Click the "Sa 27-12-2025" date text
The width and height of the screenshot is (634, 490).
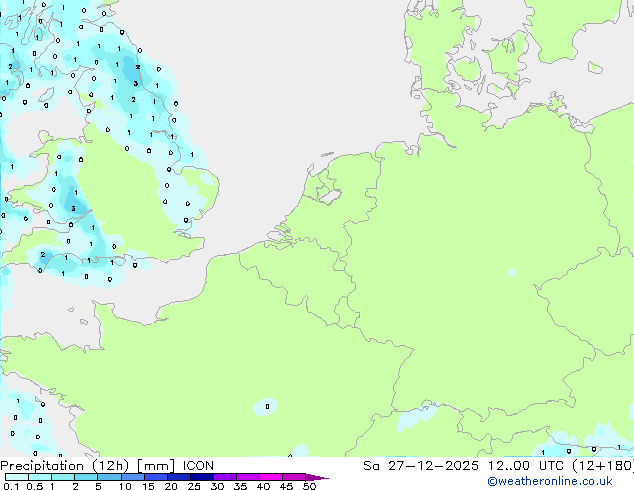(421, 466)
